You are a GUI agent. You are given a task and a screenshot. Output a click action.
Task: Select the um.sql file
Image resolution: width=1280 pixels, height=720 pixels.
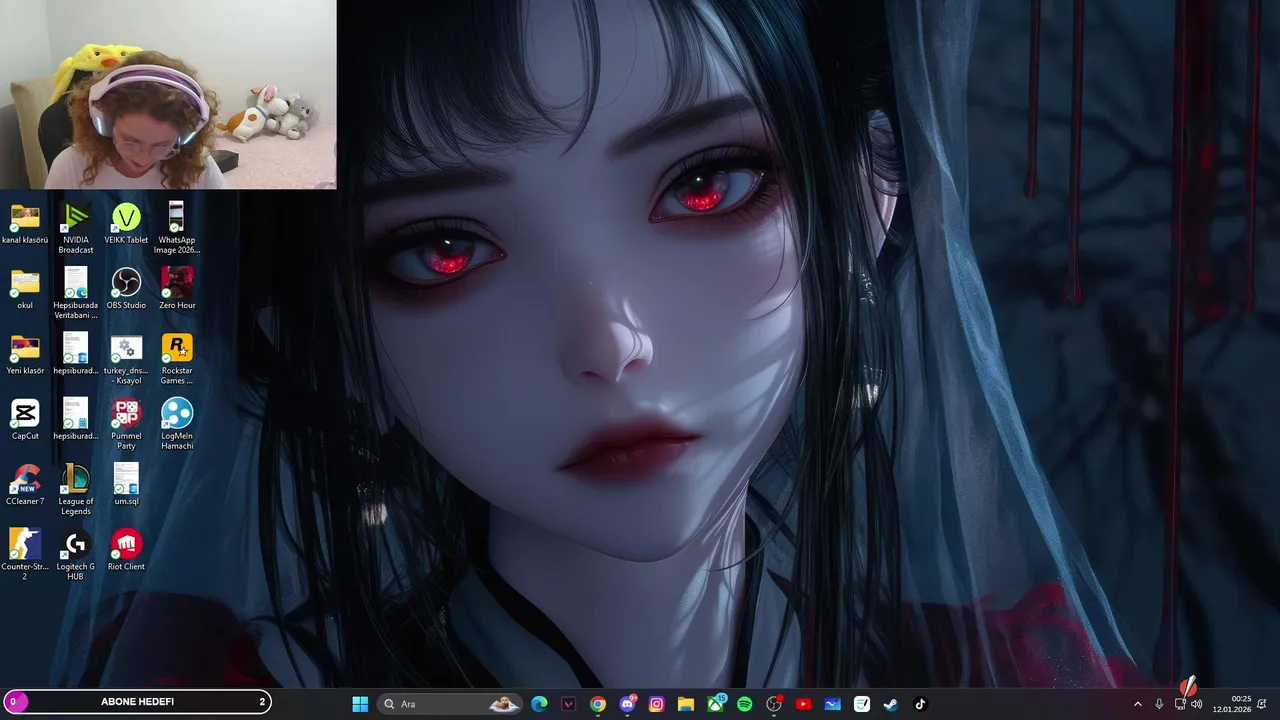tap(126, 485)
